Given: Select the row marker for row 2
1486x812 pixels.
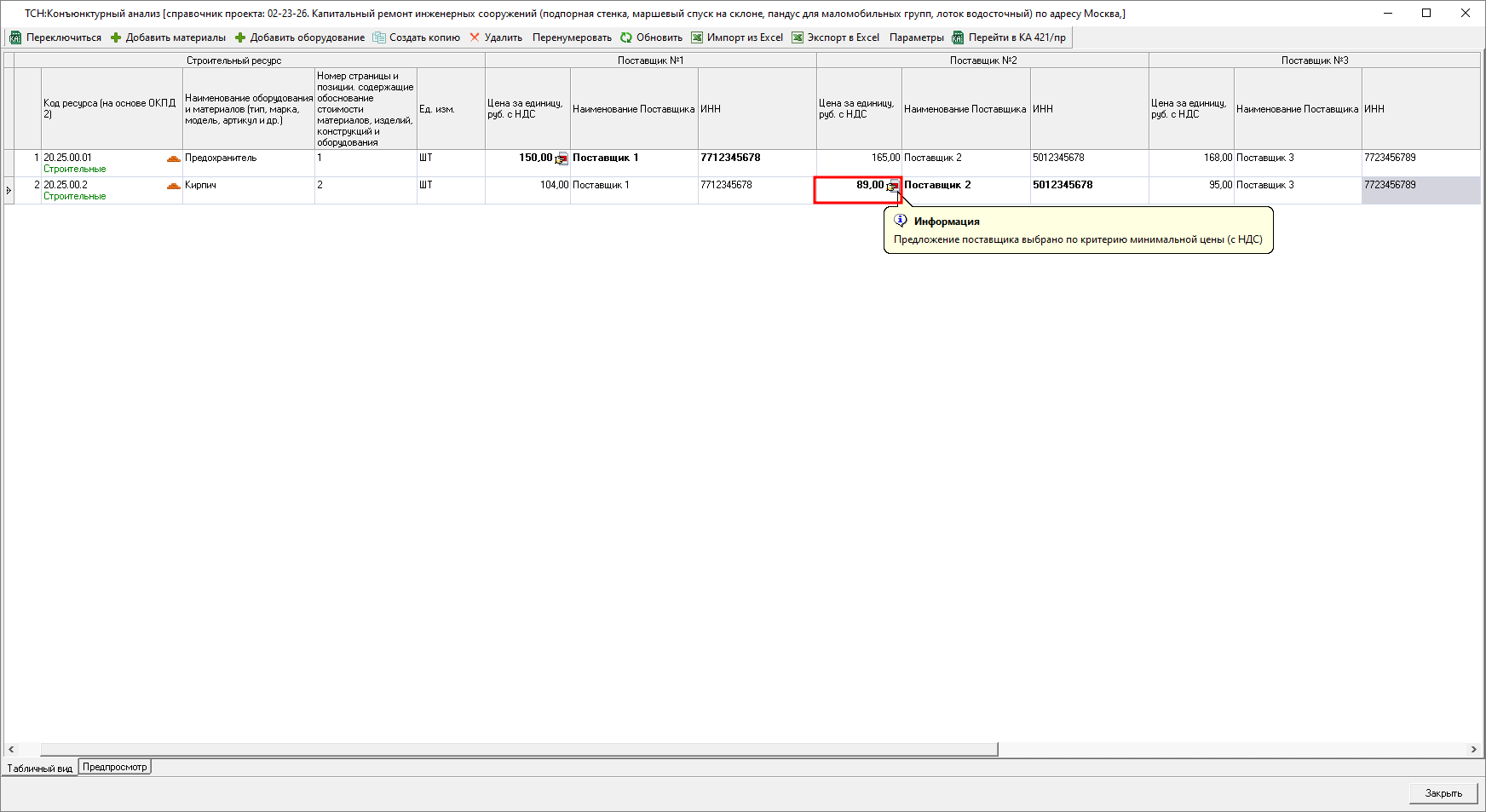Looking at the screenshot, I should pos(9,190).
